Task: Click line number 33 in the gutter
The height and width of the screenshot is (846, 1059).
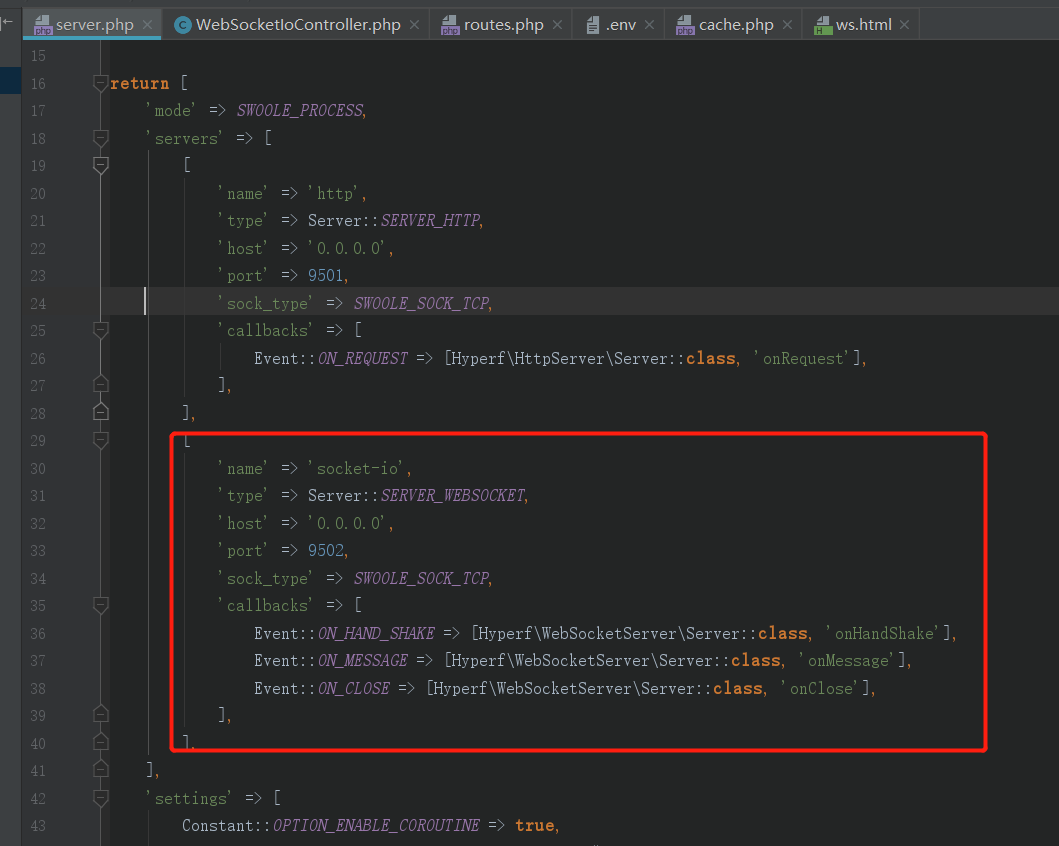Action: [x=38, y=551]
